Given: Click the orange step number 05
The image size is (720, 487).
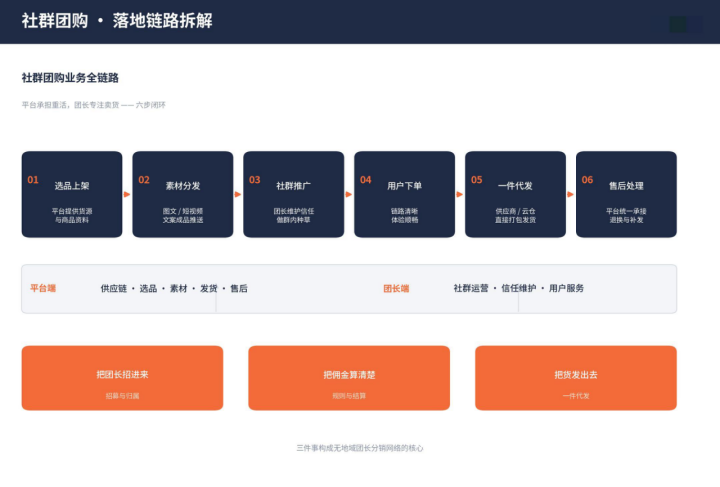Looking at the screenshot, I should pyautogui.click(x=477, y=180).
